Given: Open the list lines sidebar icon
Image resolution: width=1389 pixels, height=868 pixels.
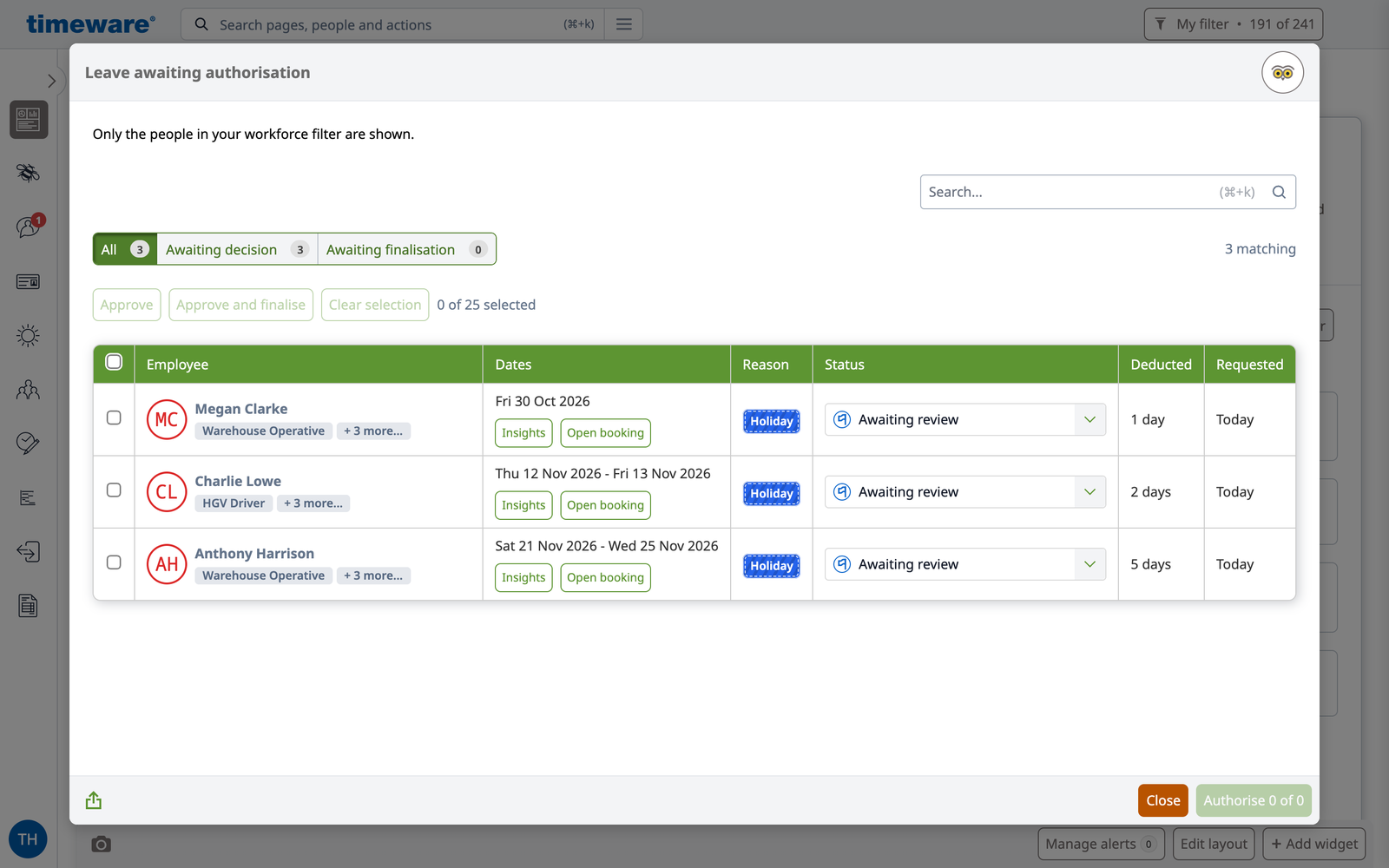Looking at the screenshot, I should tap(29, 497).
